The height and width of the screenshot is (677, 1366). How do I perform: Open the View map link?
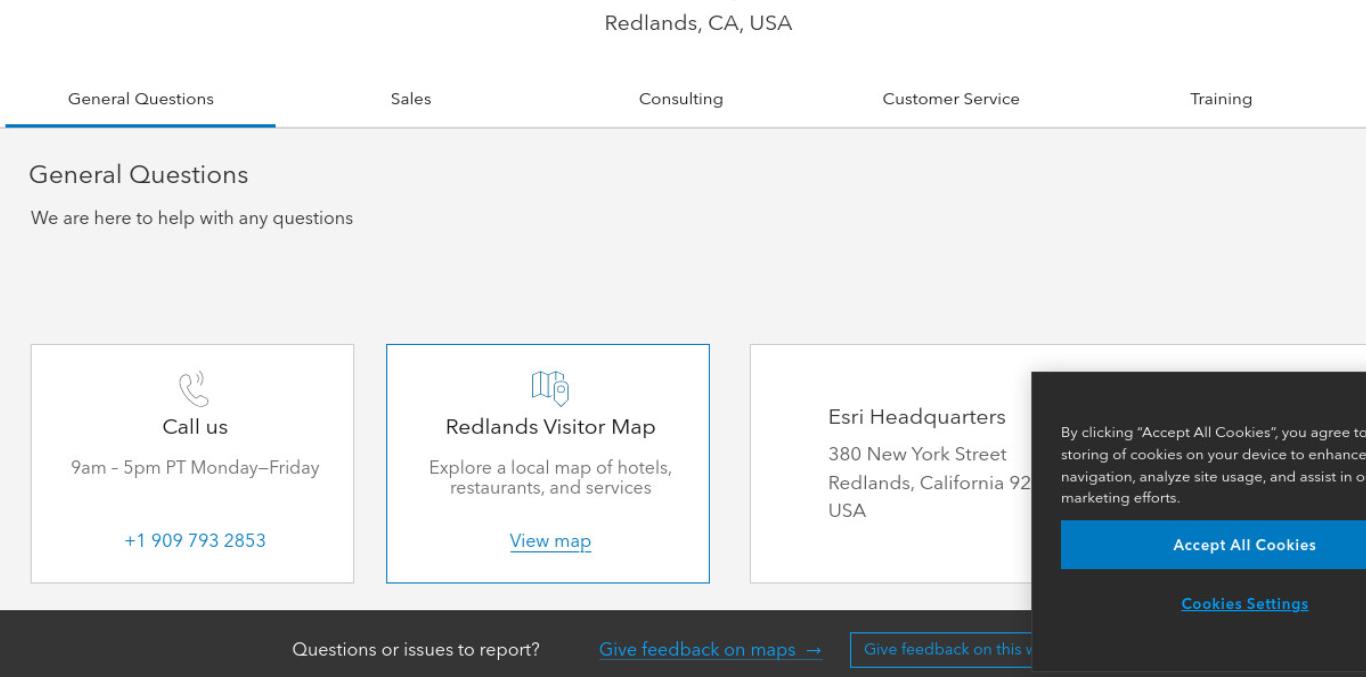(x=550, y=541)
